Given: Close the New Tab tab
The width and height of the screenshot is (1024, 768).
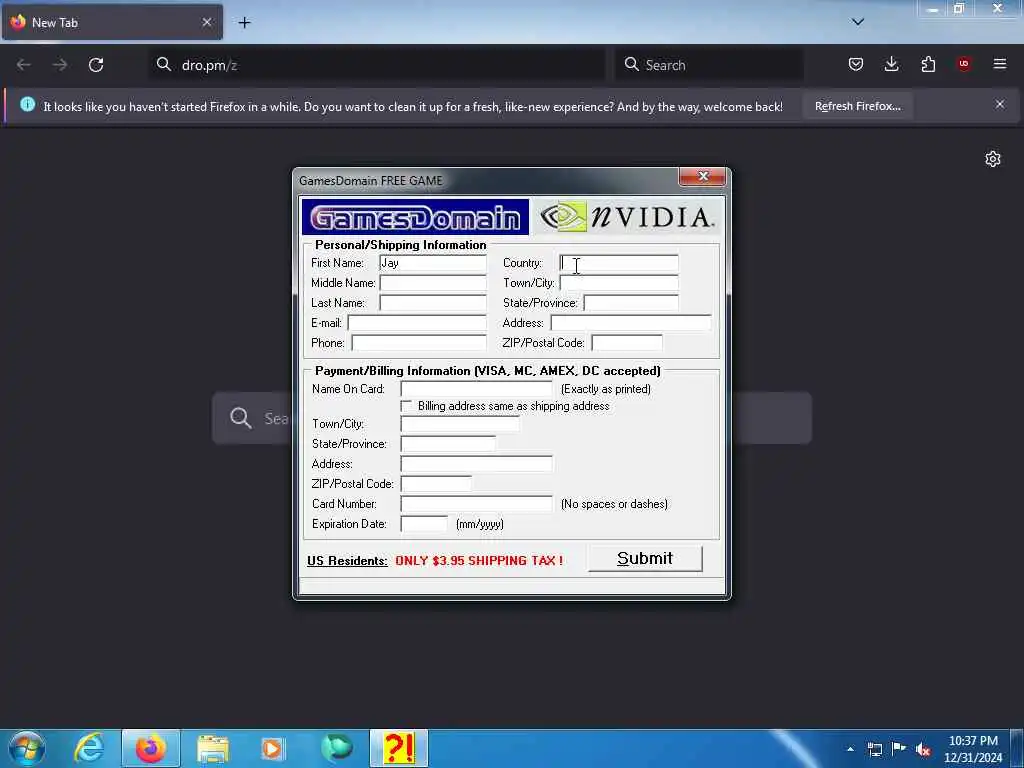Looking at the screenshot, I should 206,22.
